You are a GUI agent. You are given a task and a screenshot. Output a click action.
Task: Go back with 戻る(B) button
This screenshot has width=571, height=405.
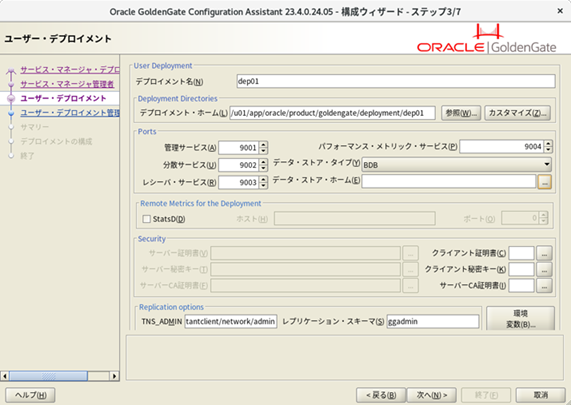(381, 395)
